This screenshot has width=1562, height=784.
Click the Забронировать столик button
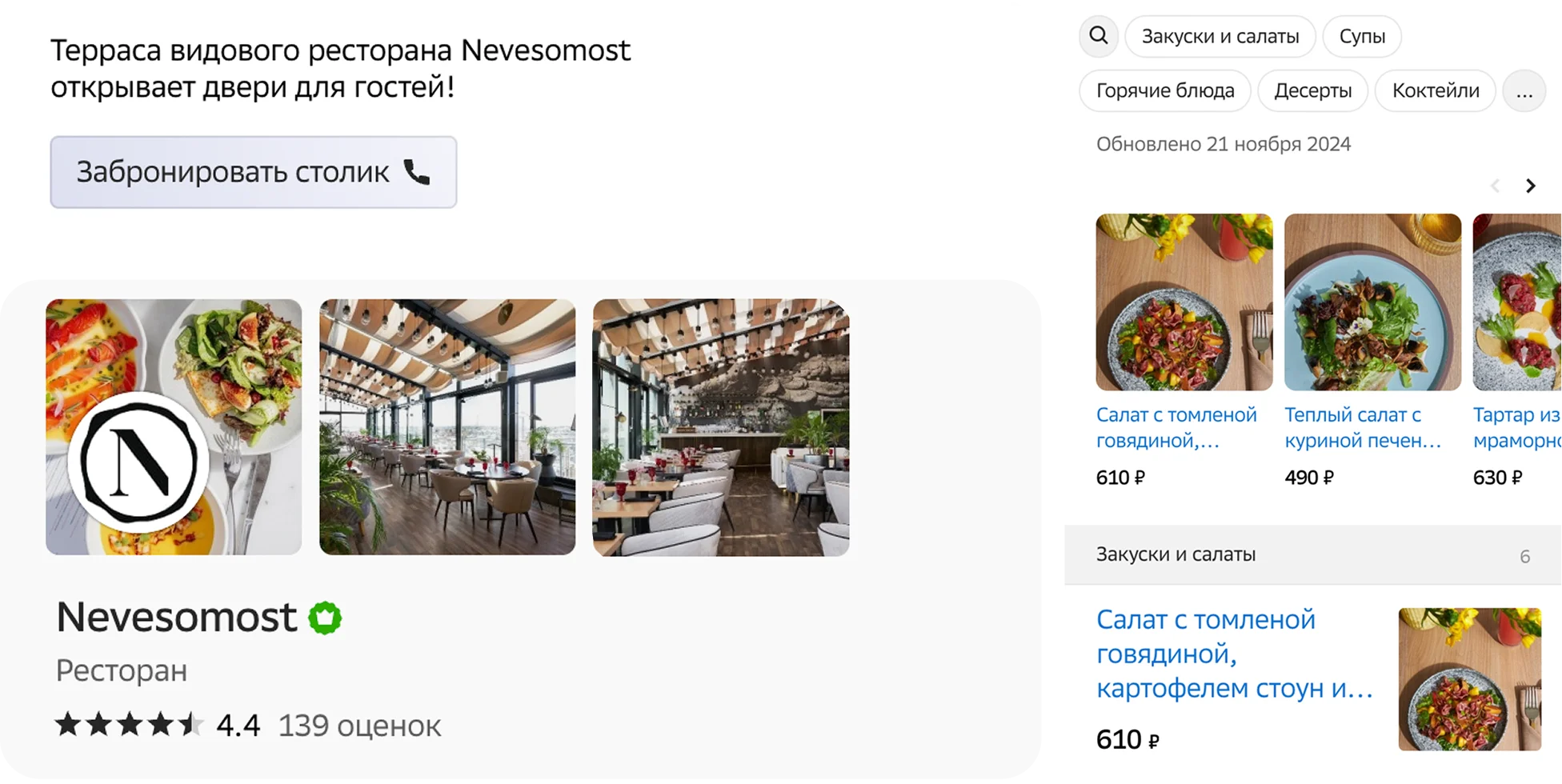point(254,172)
